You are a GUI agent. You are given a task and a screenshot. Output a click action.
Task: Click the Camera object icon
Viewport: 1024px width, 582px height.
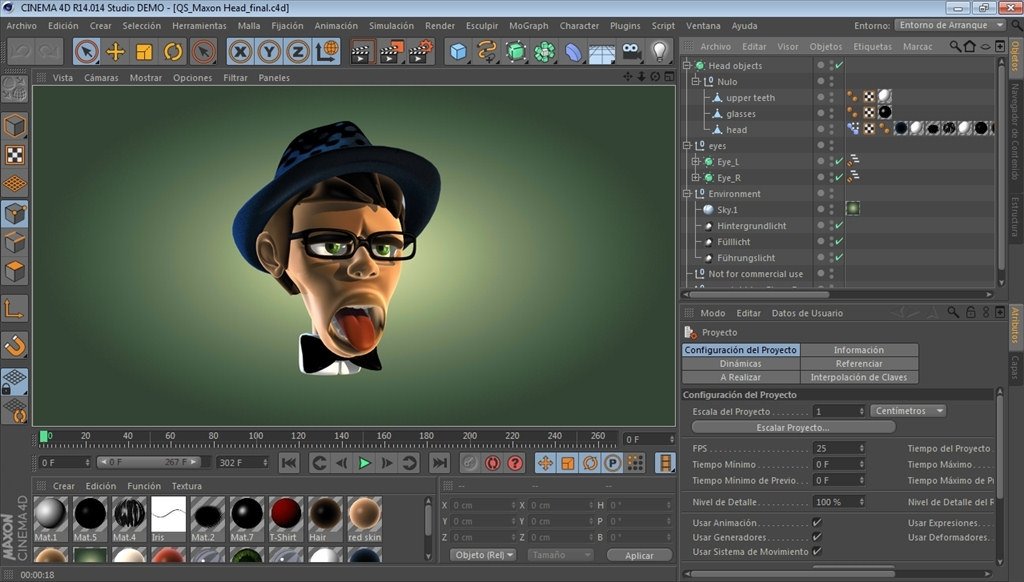[x=630, y=51]
